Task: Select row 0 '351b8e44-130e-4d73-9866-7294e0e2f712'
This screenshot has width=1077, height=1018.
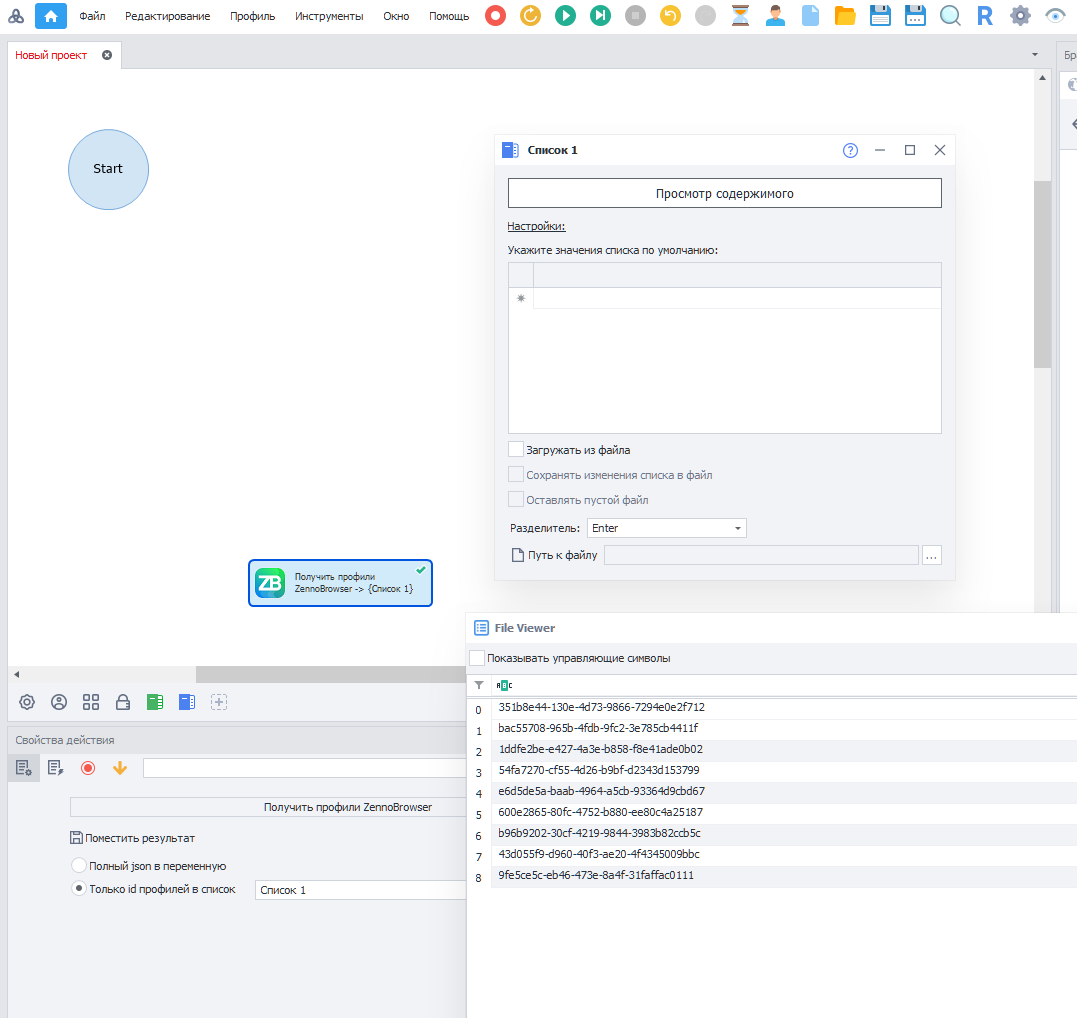Action: tap(783, 708)
